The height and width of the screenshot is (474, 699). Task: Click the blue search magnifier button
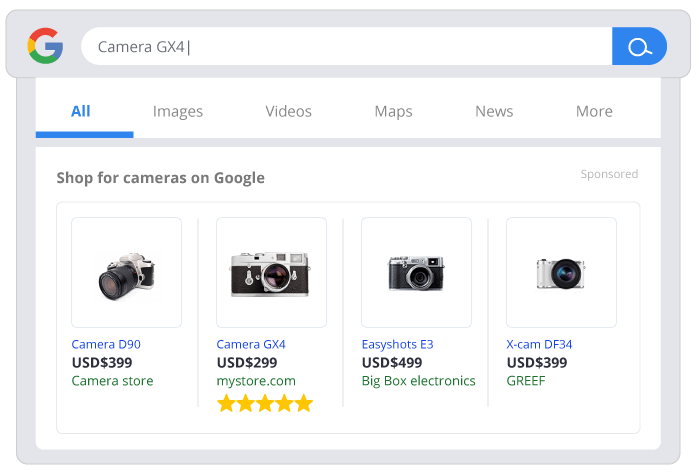(x=639, y=46)
